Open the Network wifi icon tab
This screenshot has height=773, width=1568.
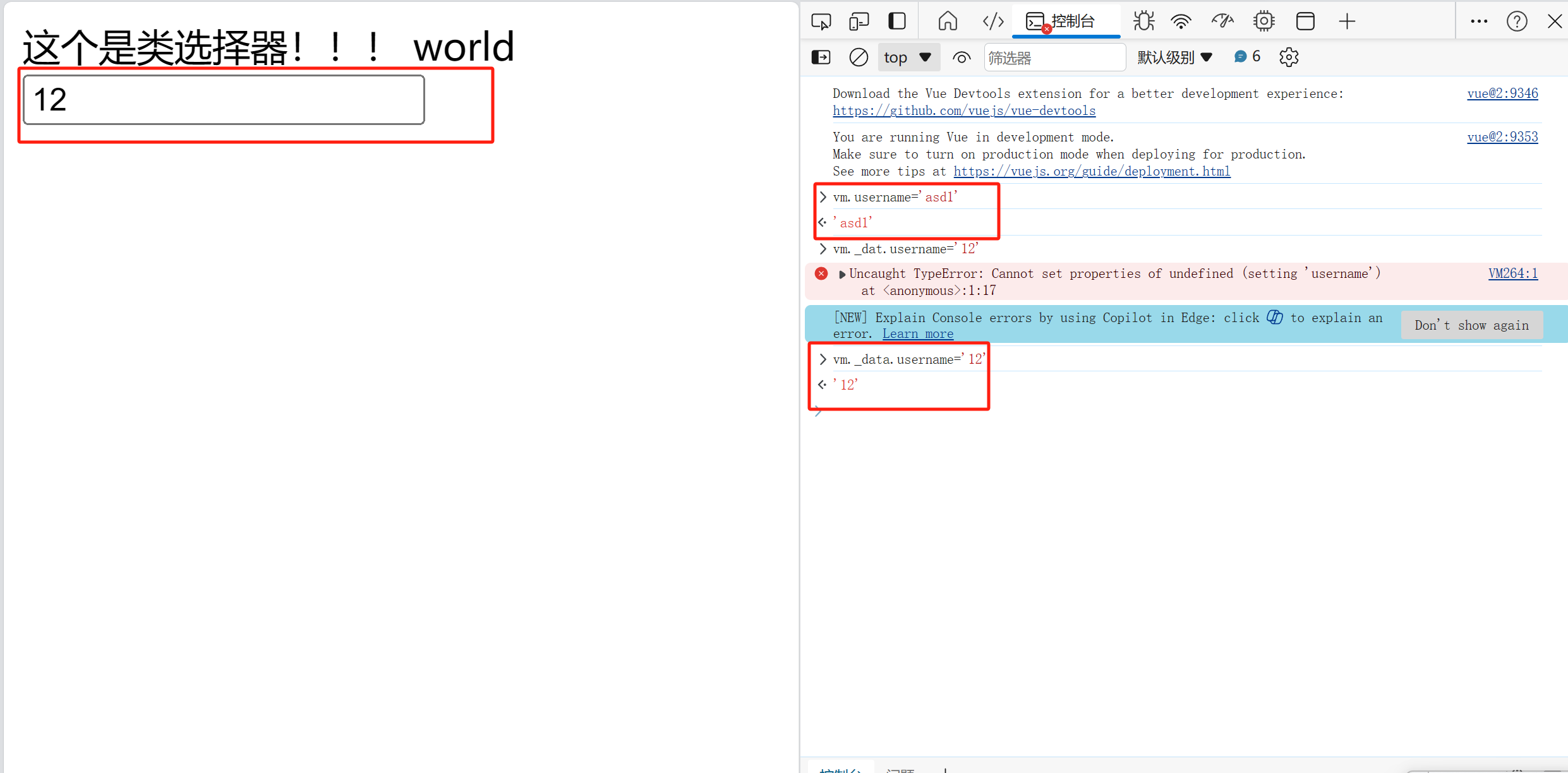coord(1181,21)
